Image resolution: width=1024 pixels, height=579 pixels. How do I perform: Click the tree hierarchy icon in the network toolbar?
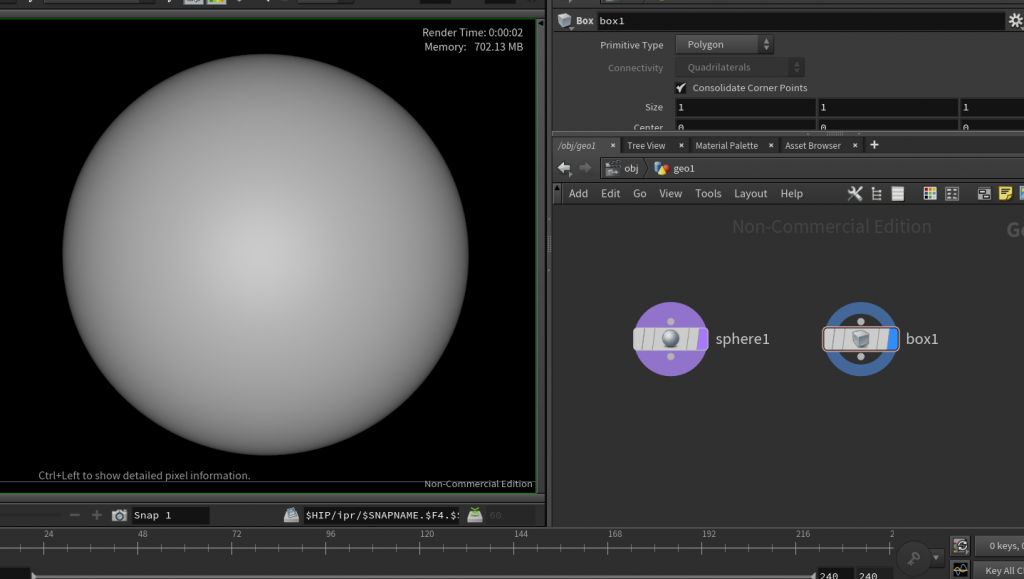coord(877,193)
